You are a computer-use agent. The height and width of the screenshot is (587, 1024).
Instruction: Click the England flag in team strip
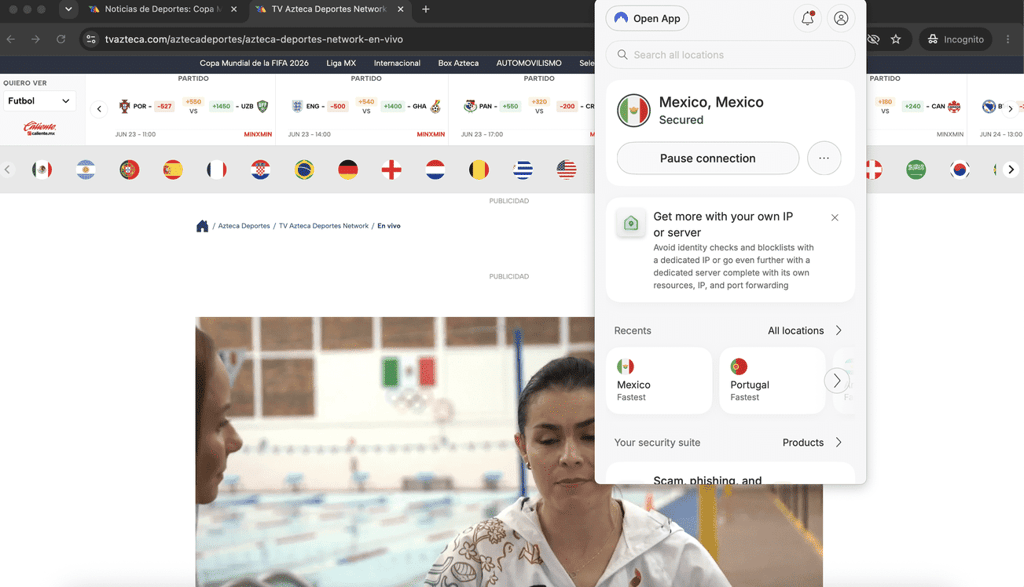pos(391,170)
